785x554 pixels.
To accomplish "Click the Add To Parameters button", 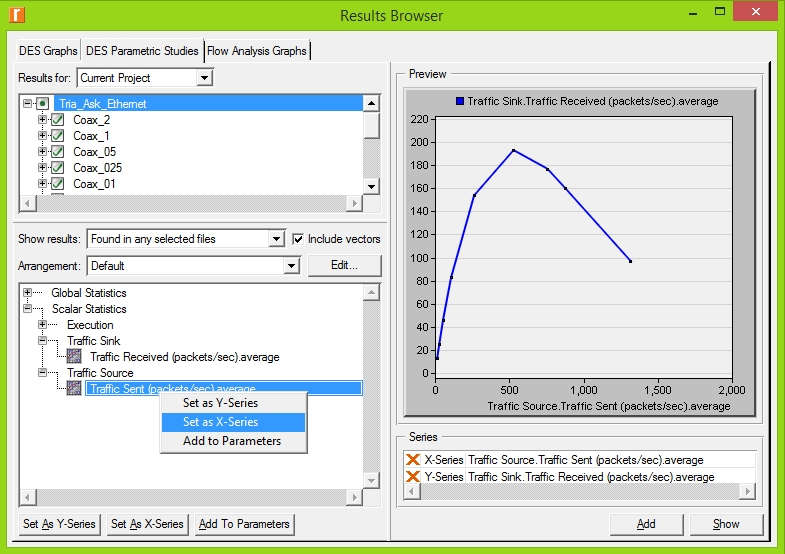I will (x=244, y=524).
